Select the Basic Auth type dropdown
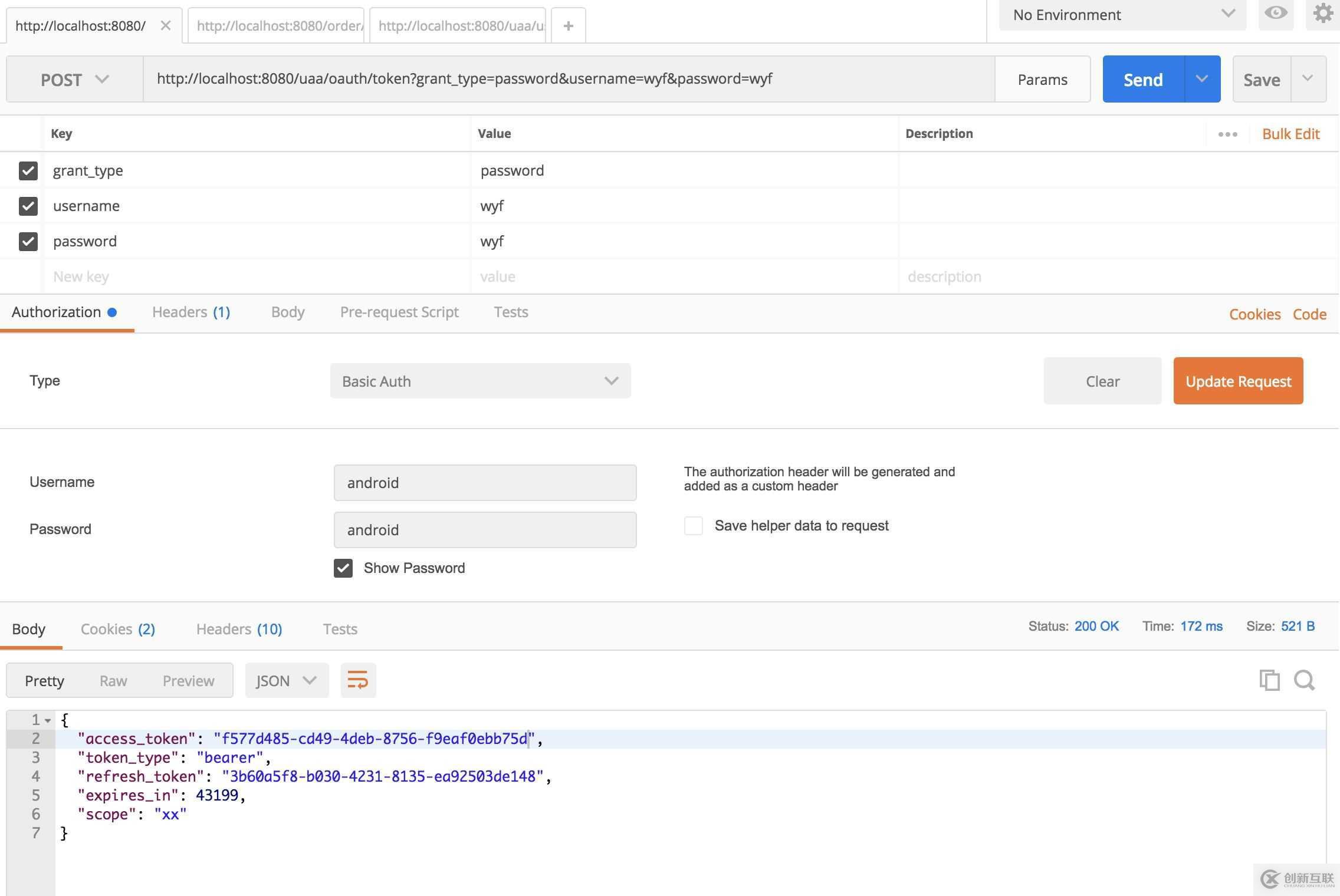The image size is (1340, 896). (479, 380)
